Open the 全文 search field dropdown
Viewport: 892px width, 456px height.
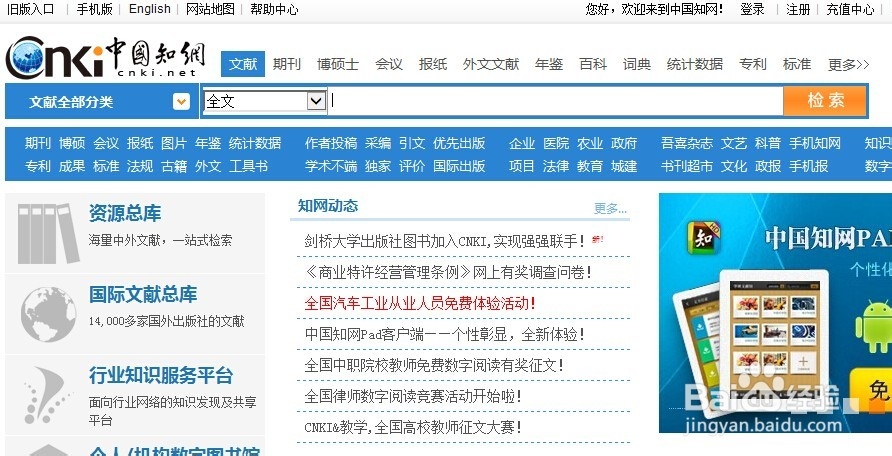(x=316, y=101)
